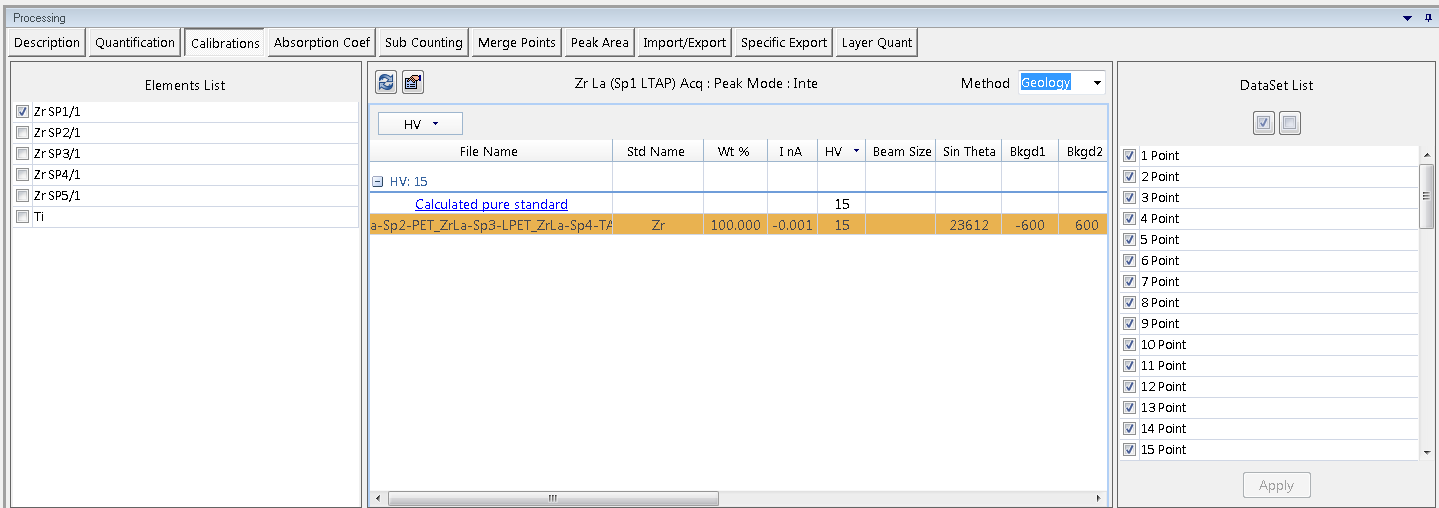This screenshot has height=508, width=1439.
Task: Open the HV grouping dropdown button
Action: click(420, 124)
